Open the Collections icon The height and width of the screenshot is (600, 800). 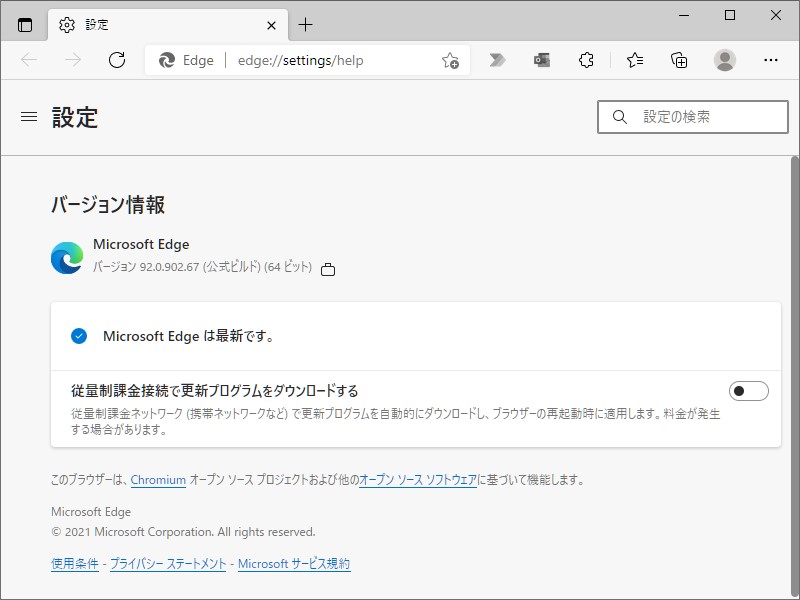pos(679,60)
